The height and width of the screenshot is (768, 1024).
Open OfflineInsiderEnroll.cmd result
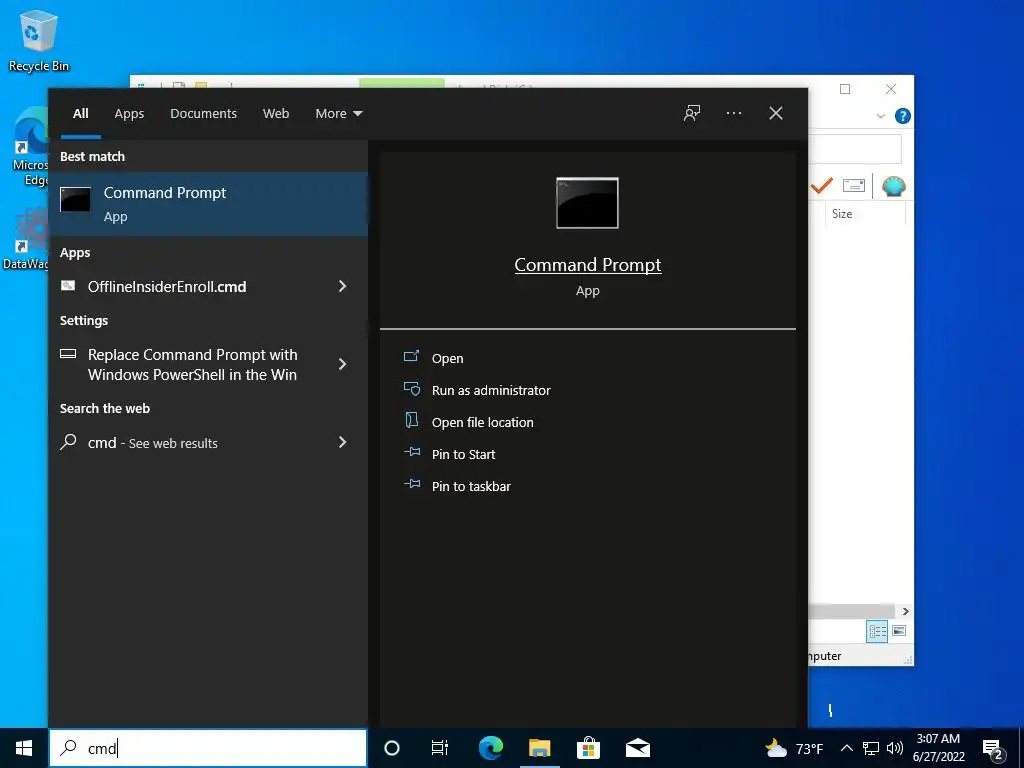point(167,286)
